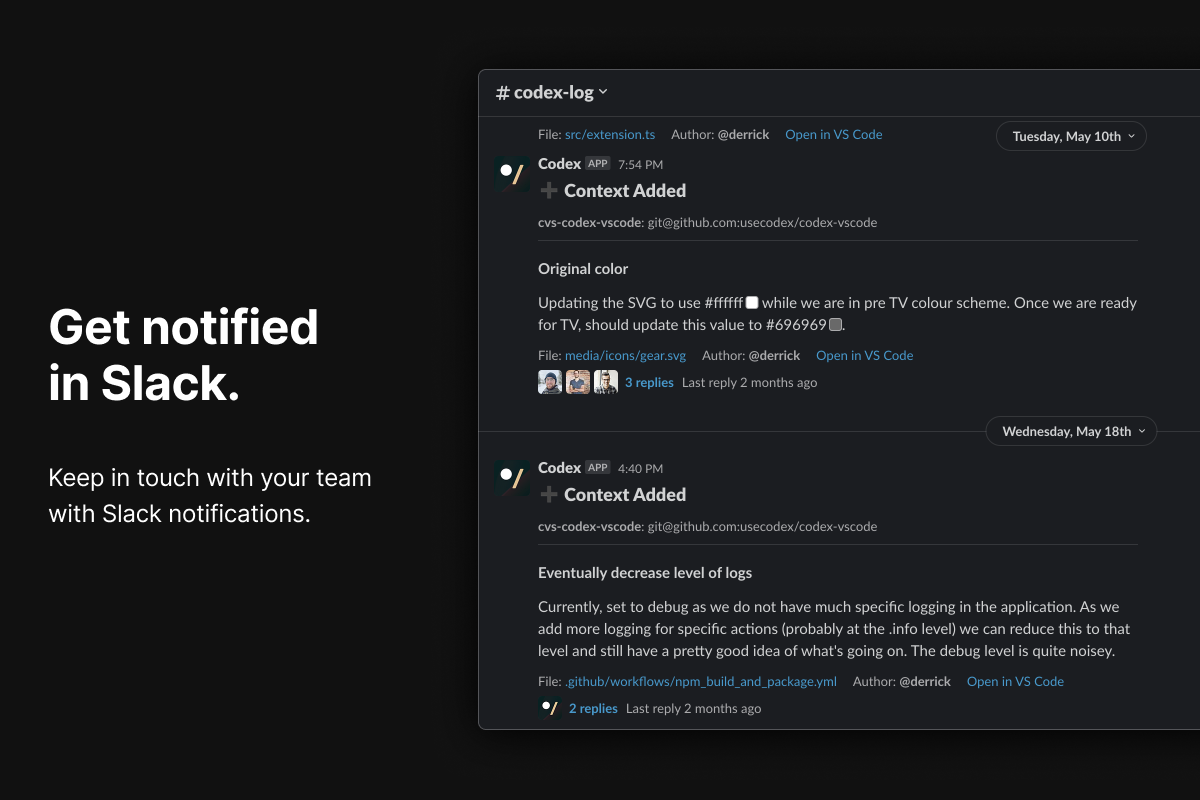
Task: Click the 4:40 PM message timestamp
Action: click(640, 468)
